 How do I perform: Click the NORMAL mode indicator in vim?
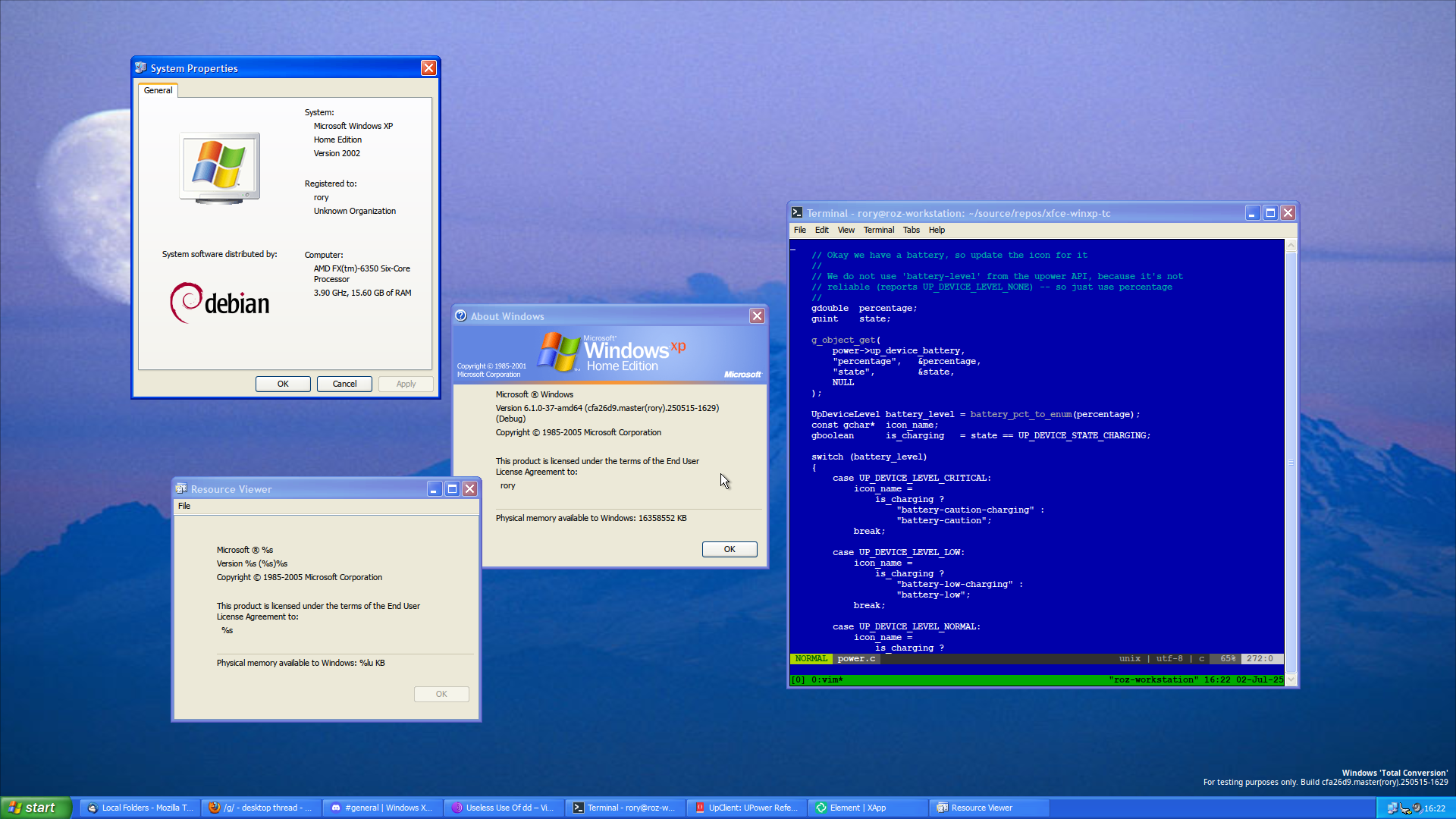(811, 658)
